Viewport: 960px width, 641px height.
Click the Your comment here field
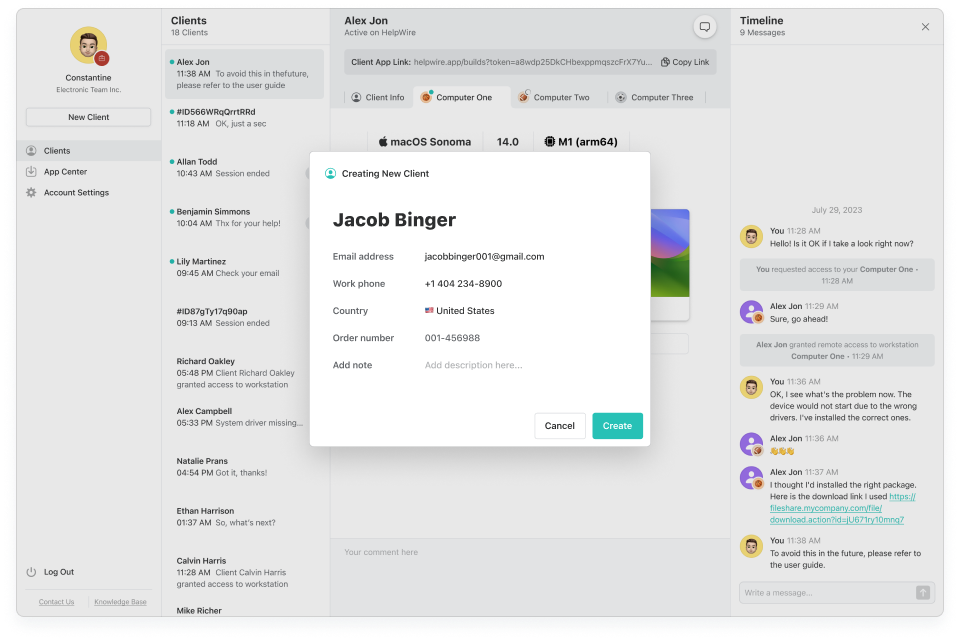point(530,577)
